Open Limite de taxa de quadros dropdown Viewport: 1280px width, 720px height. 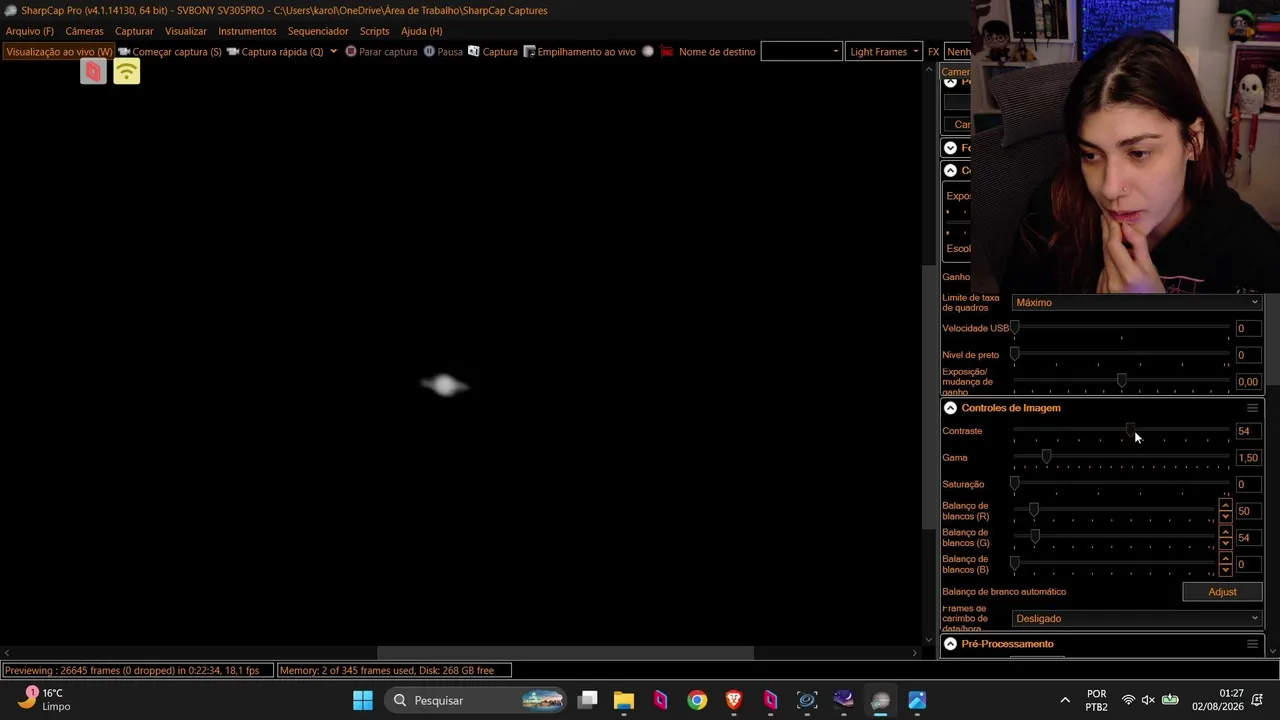tap(1137, 302)
